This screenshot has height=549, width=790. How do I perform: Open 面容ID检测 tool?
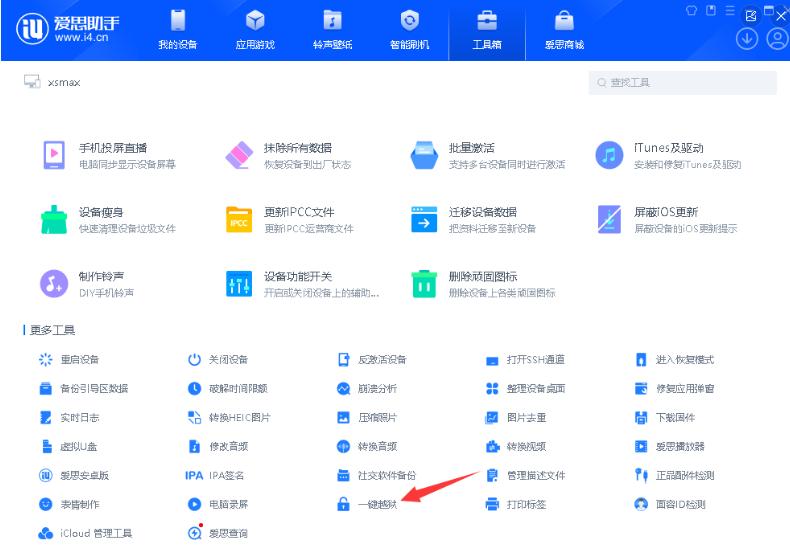click(x=670, y=505)
